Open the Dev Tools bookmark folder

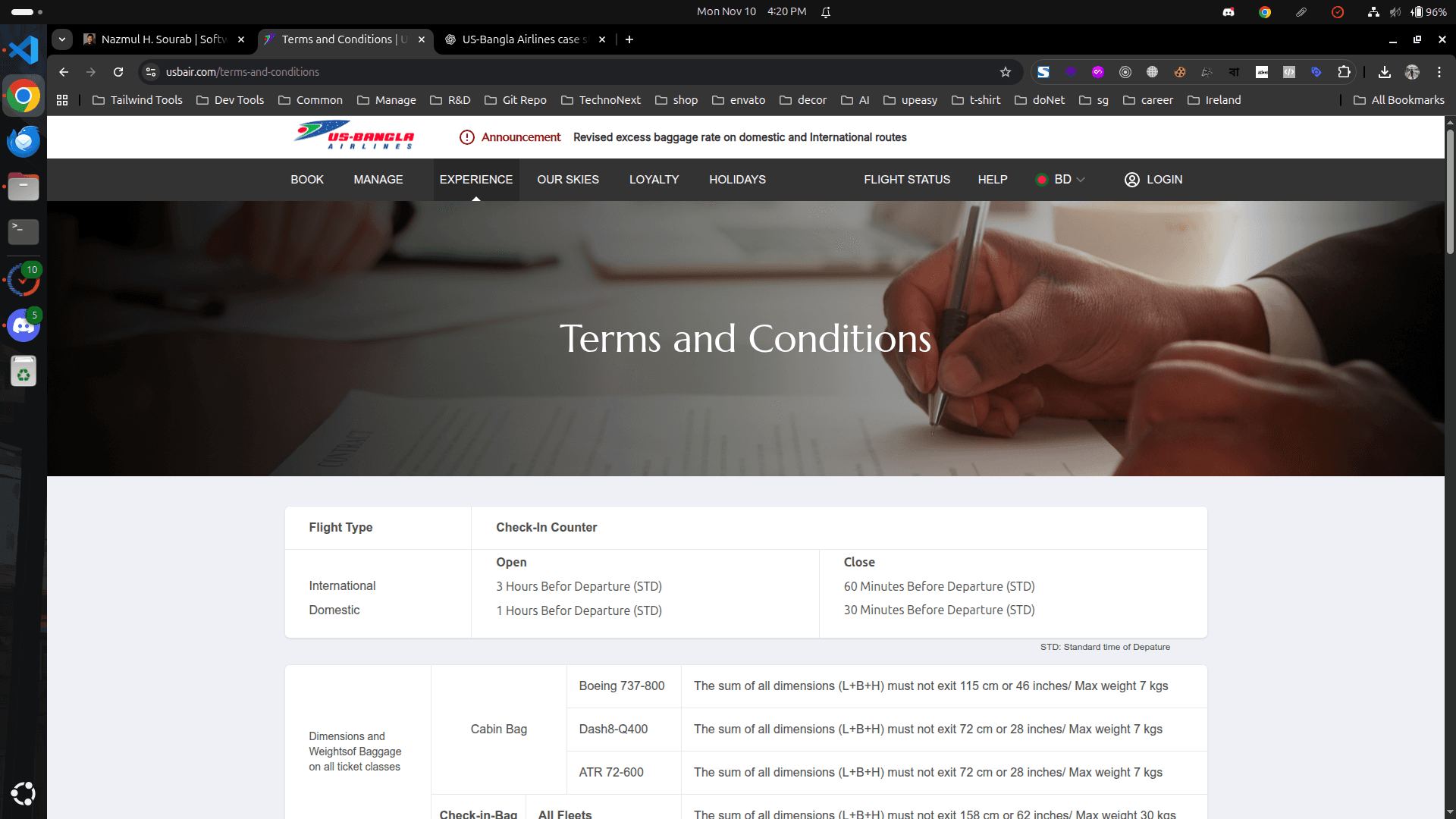tap(231, 100)
